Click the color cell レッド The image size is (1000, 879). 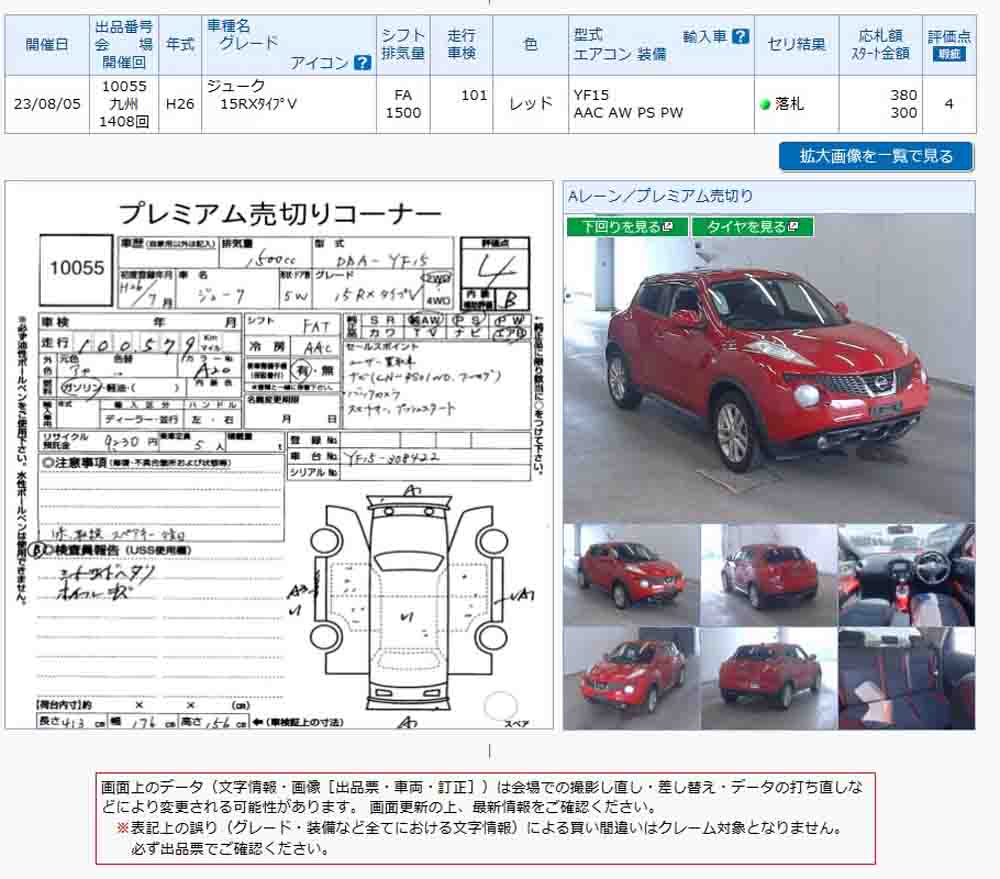(x=530, y=104)
